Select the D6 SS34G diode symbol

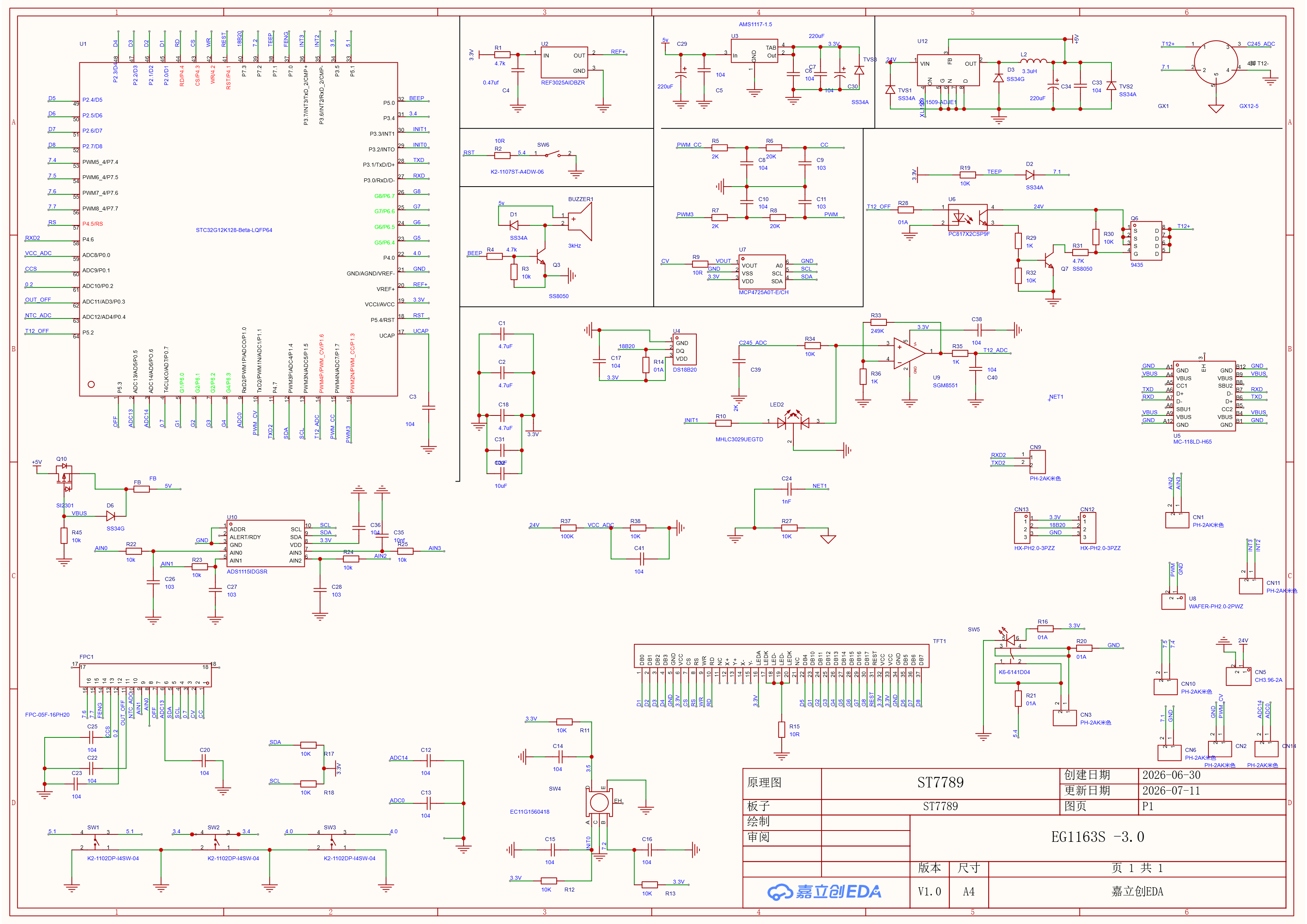pos(111,516)
